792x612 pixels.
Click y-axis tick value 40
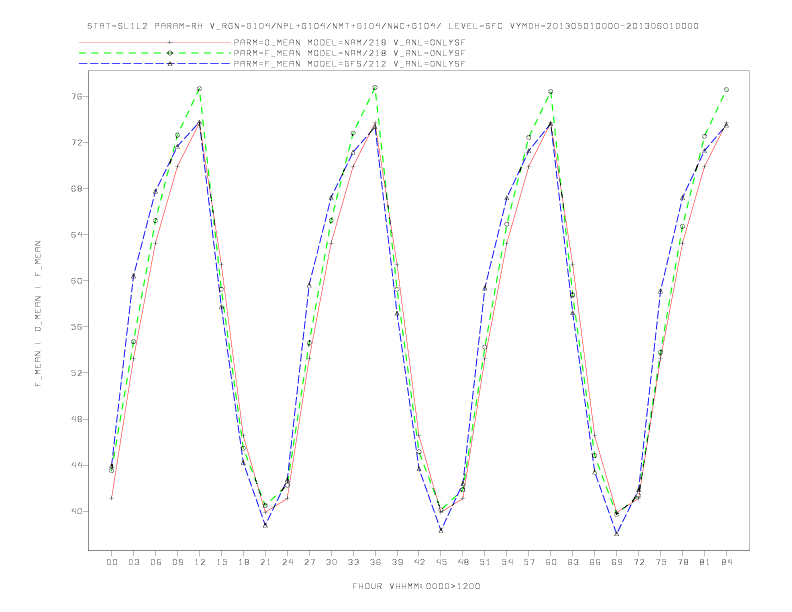76,512
